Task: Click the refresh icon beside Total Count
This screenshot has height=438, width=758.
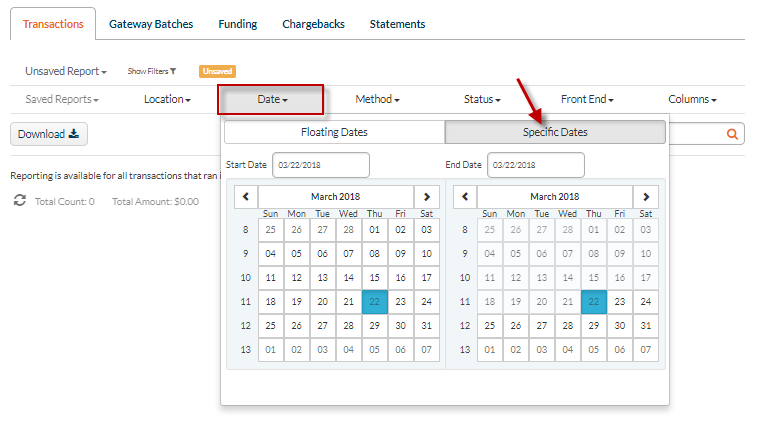Action: (x=20, y=201)
